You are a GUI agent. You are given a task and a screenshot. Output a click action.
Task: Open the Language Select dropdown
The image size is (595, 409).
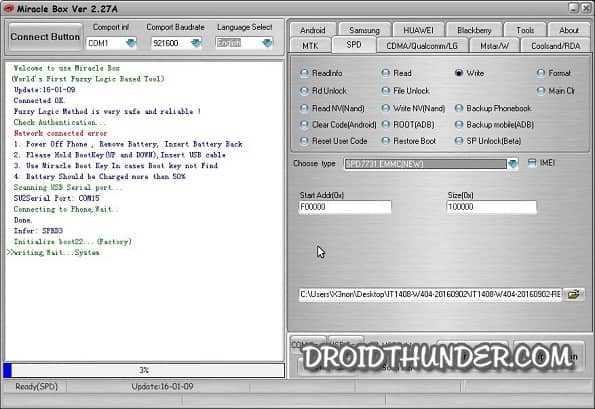click(267, 43)
